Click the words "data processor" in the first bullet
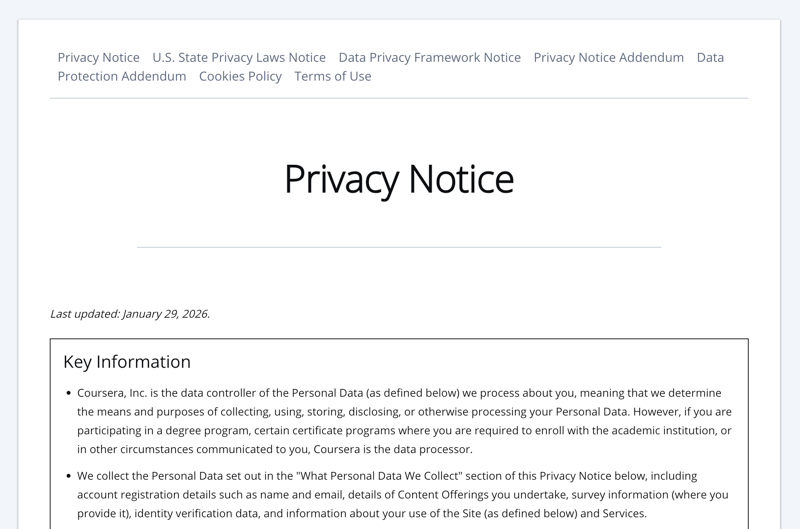Screen dimensions: 800x529 [x=435, y=450]
